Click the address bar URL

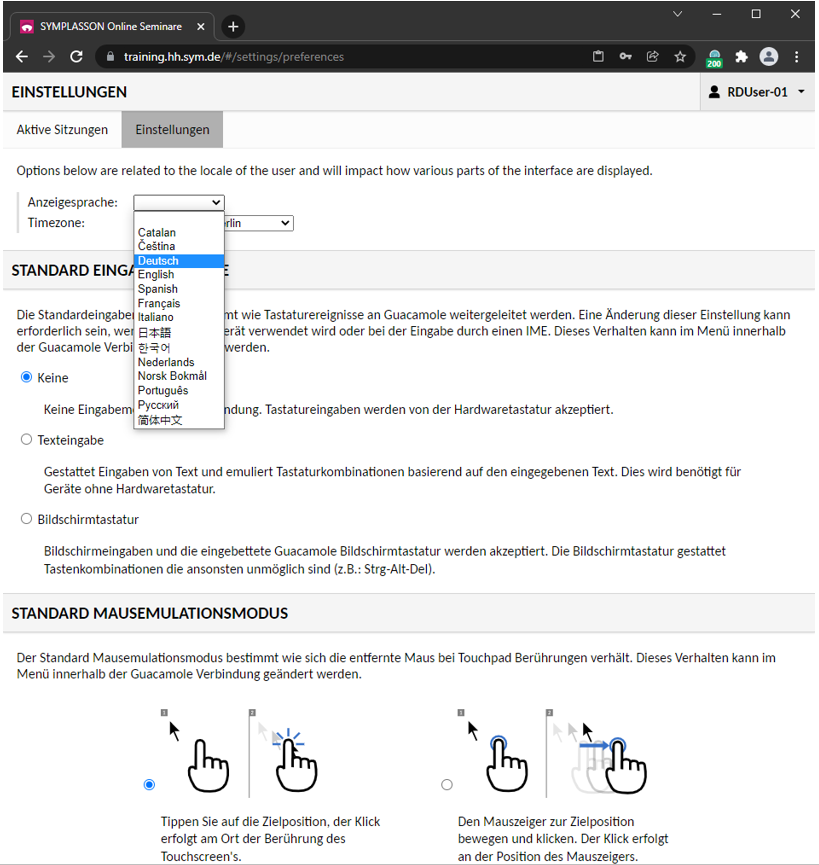pos(233,57)
